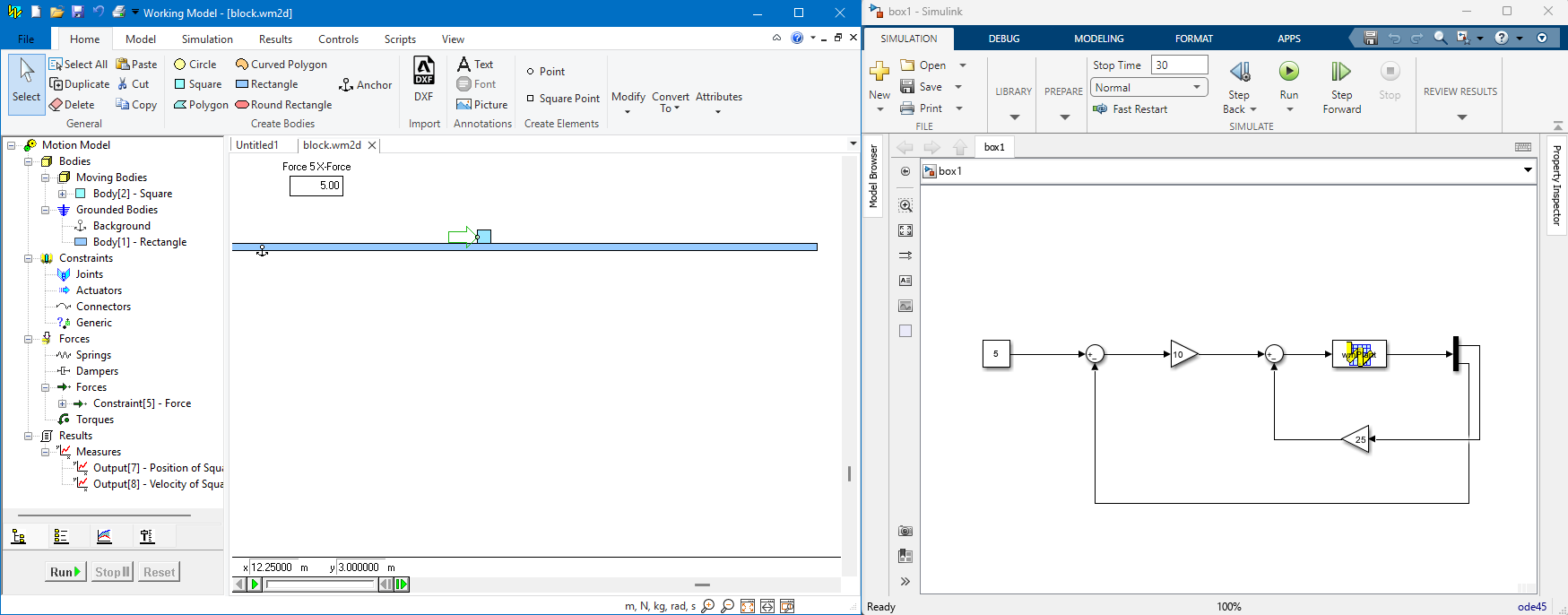1568x615 pixels.
Task: Collapse the Bodies tree node
Action: [29, 161]
